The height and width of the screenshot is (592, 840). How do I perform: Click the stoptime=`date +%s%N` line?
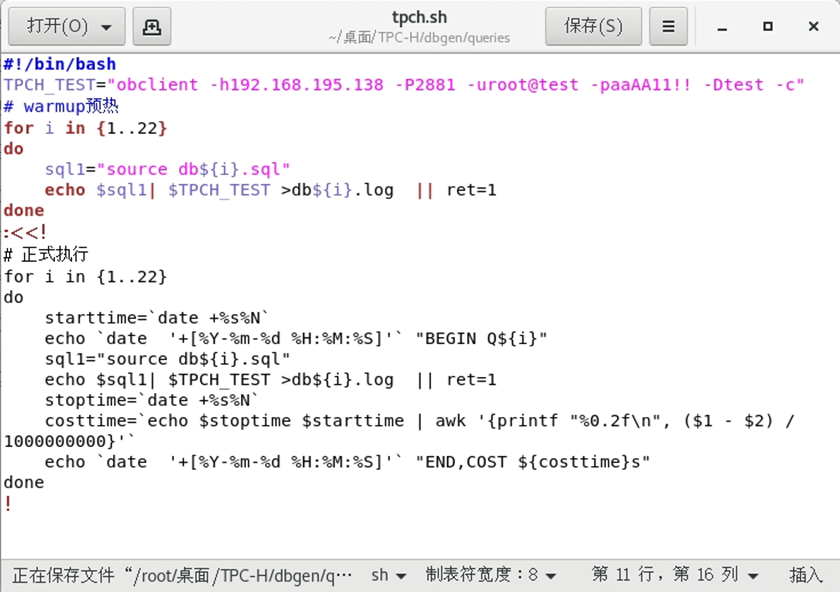pyautogui.click(x=152, y=400)
